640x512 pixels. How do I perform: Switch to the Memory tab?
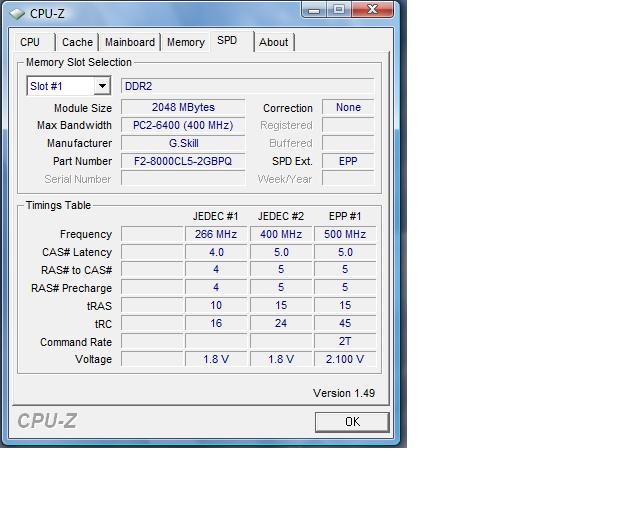tap(186, 42)
